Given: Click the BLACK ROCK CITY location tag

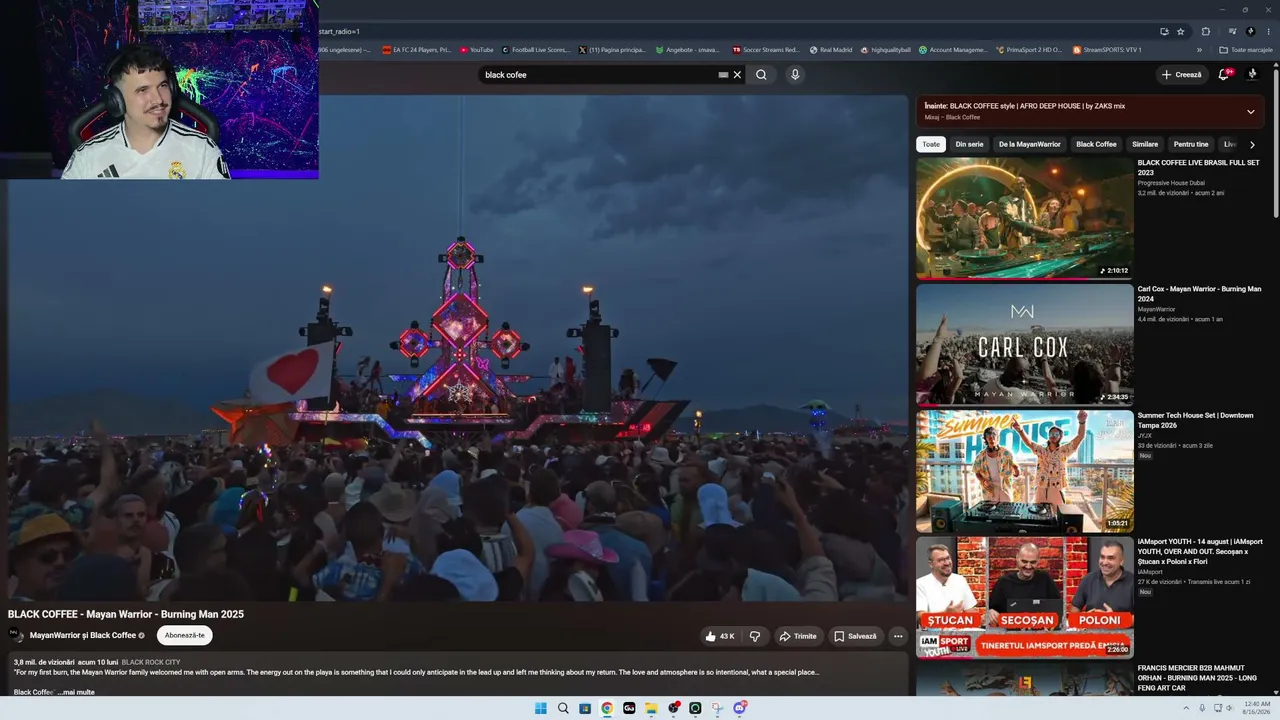Looking at the screenshot, I should [151, 662].
